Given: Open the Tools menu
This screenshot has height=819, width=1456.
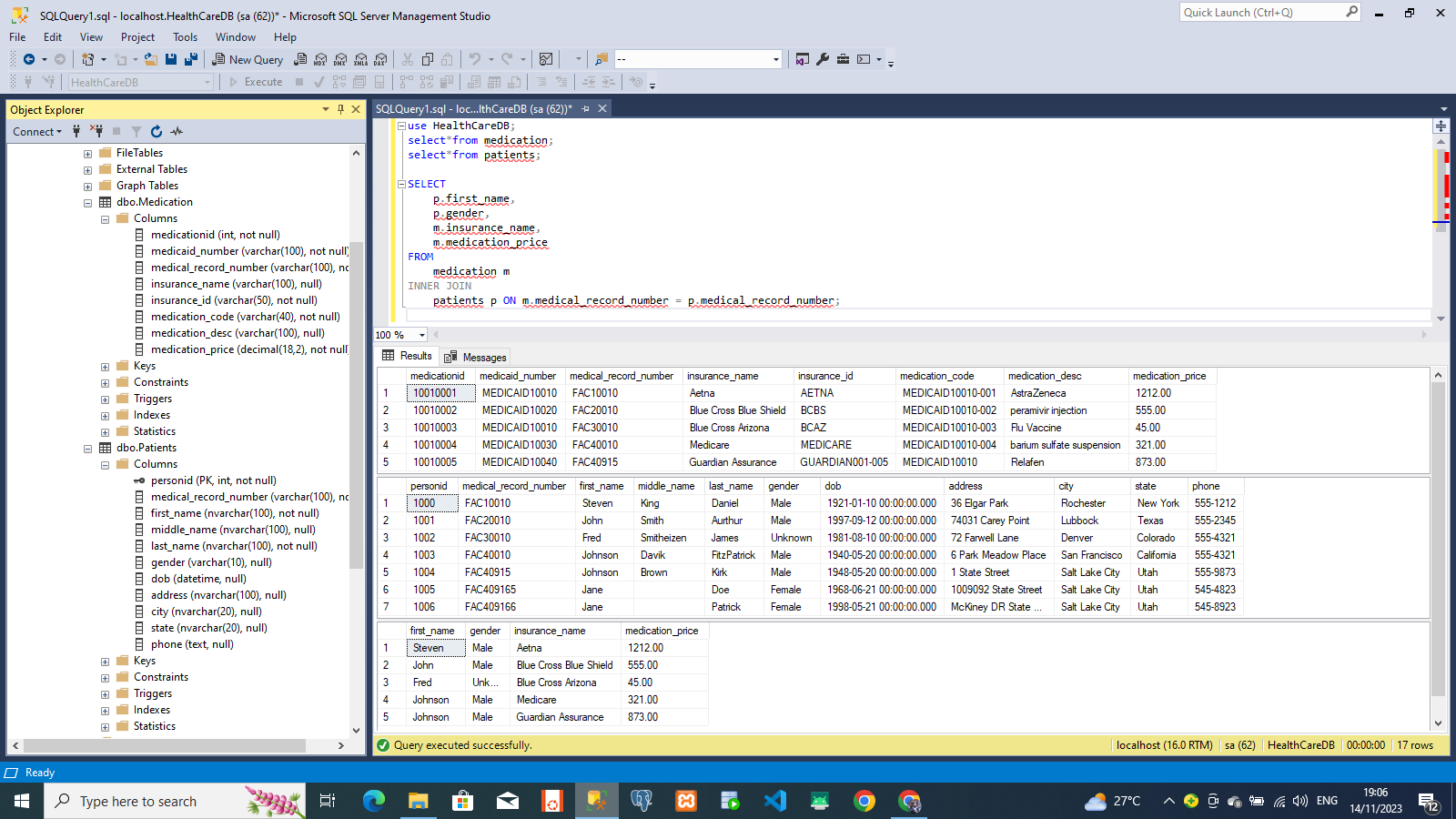Looking at the screenshot, I should 185,37.
